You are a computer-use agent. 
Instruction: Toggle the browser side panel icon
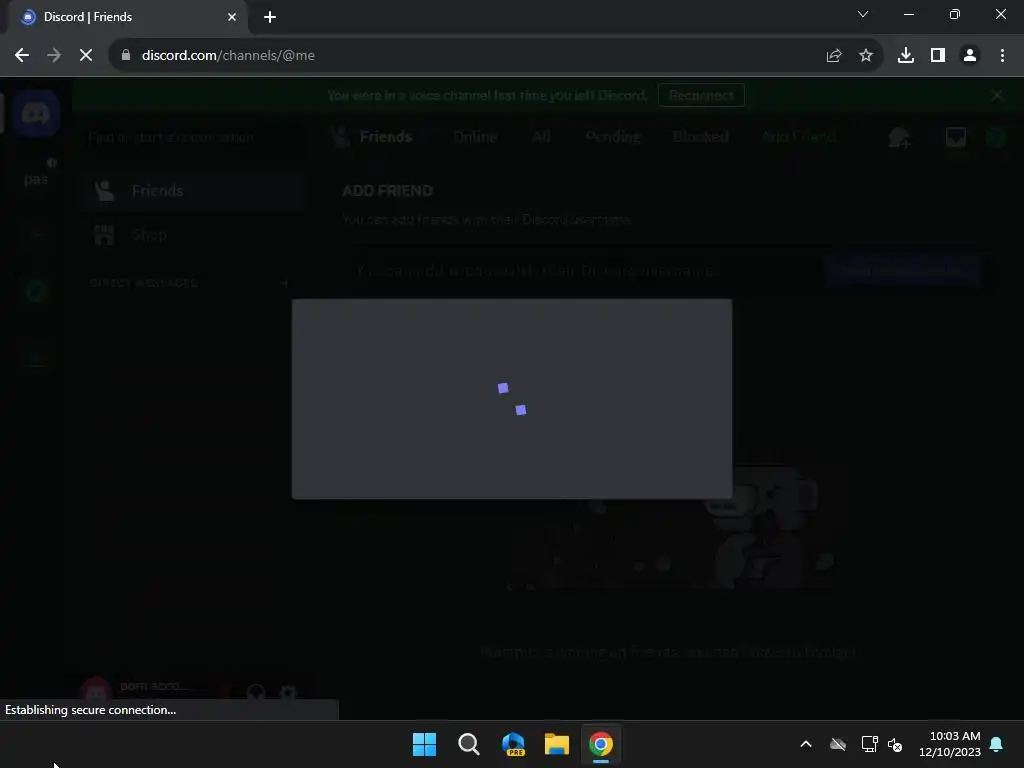click(938, 56)
